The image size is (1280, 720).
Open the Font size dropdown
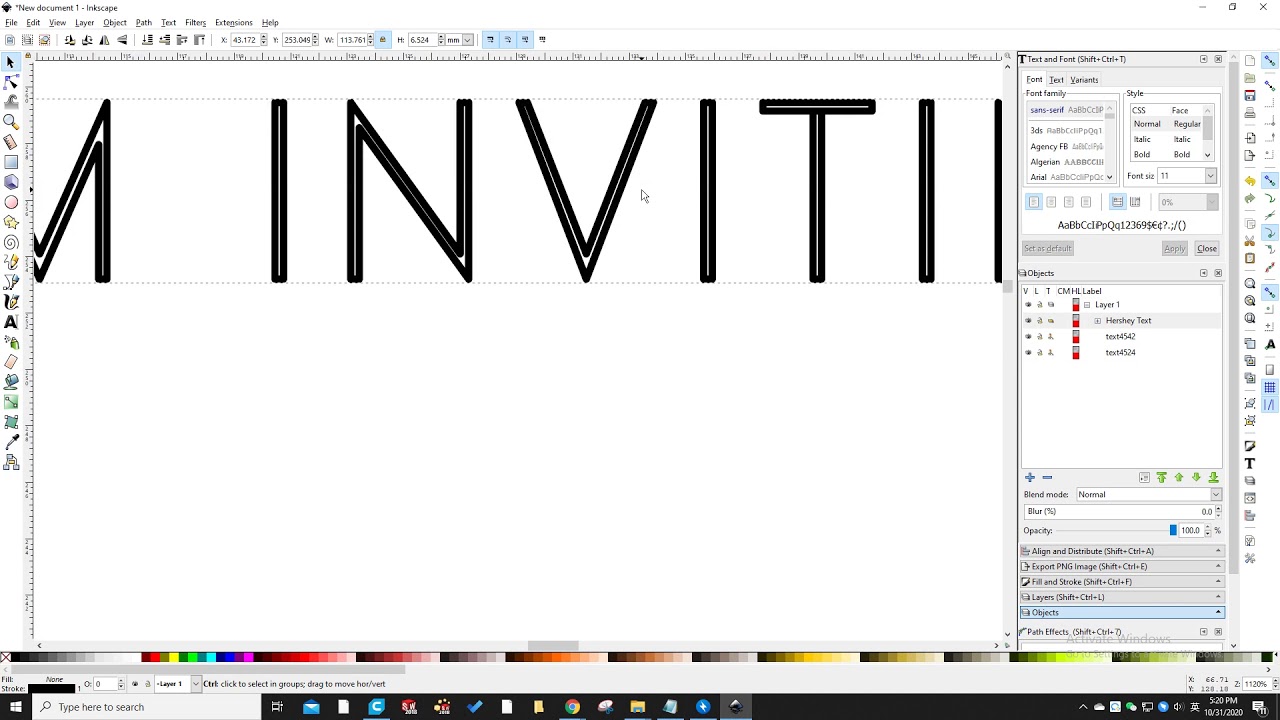coord(1210,176)
